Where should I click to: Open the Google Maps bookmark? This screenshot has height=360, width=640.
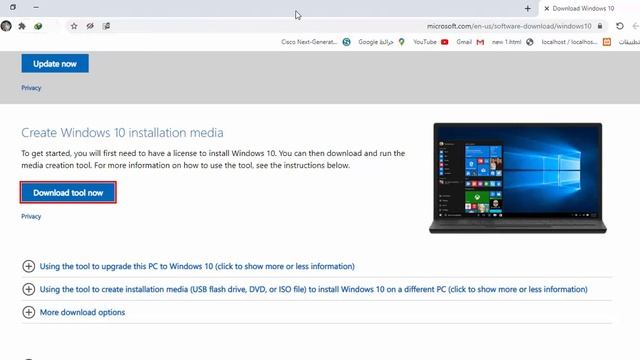[381, 42]
